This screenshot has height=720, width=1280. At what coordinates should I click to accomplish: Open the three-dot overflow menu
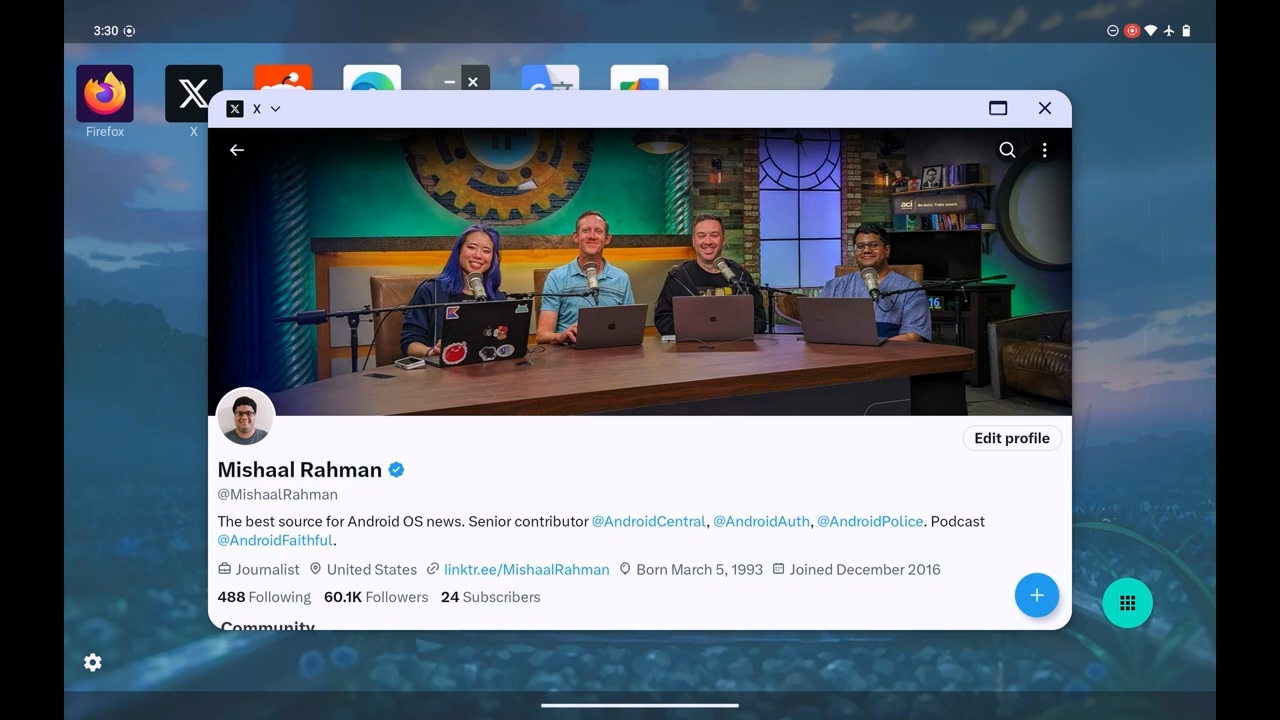click(1044, 150)
